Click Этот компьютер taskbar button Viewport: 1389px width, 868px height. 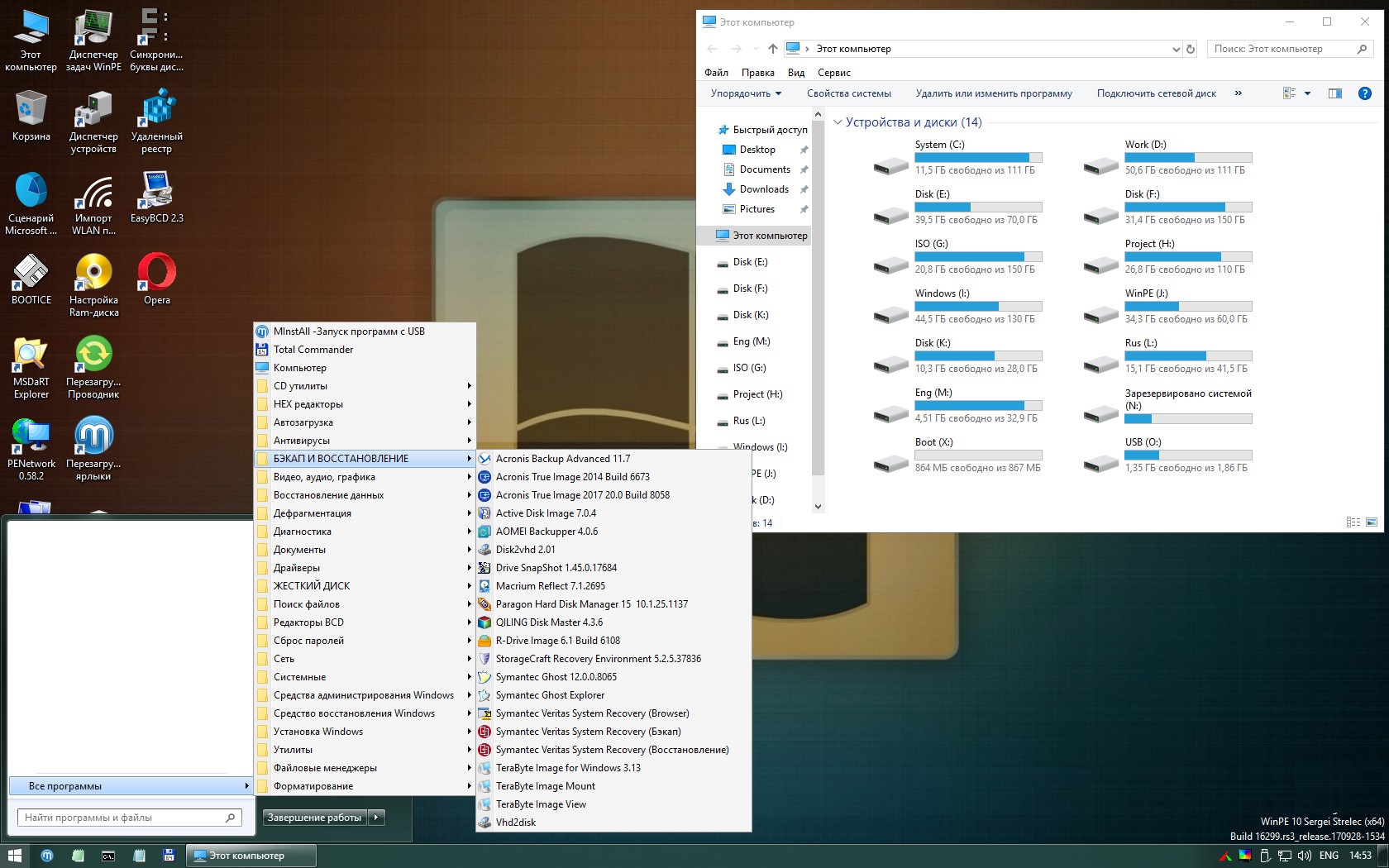(x=251, y=856)
